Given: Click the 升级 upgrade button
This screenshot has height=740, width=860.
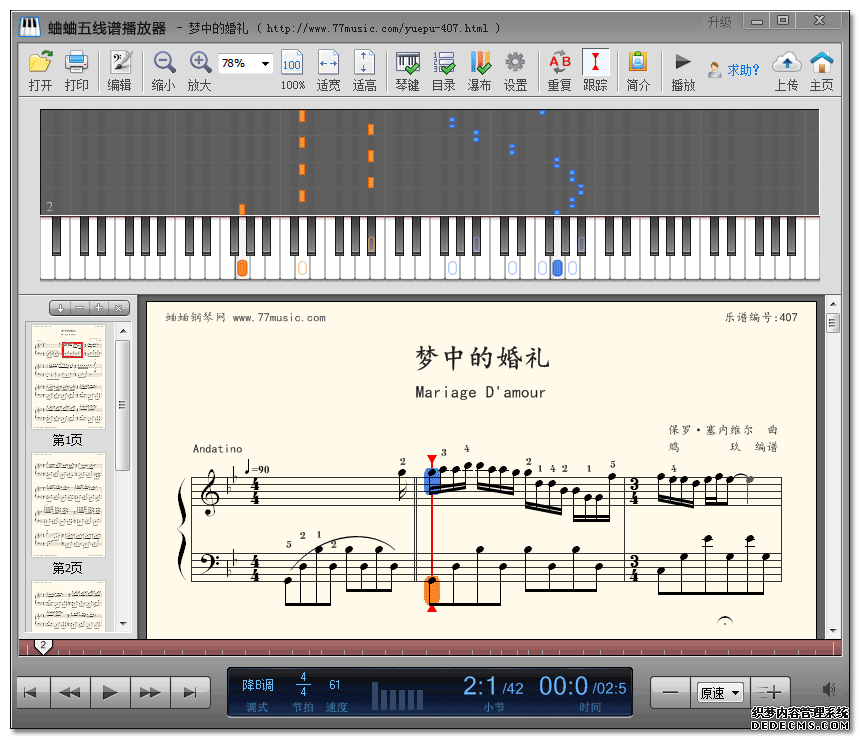Looking at the screenshot, I should [719, 22].
